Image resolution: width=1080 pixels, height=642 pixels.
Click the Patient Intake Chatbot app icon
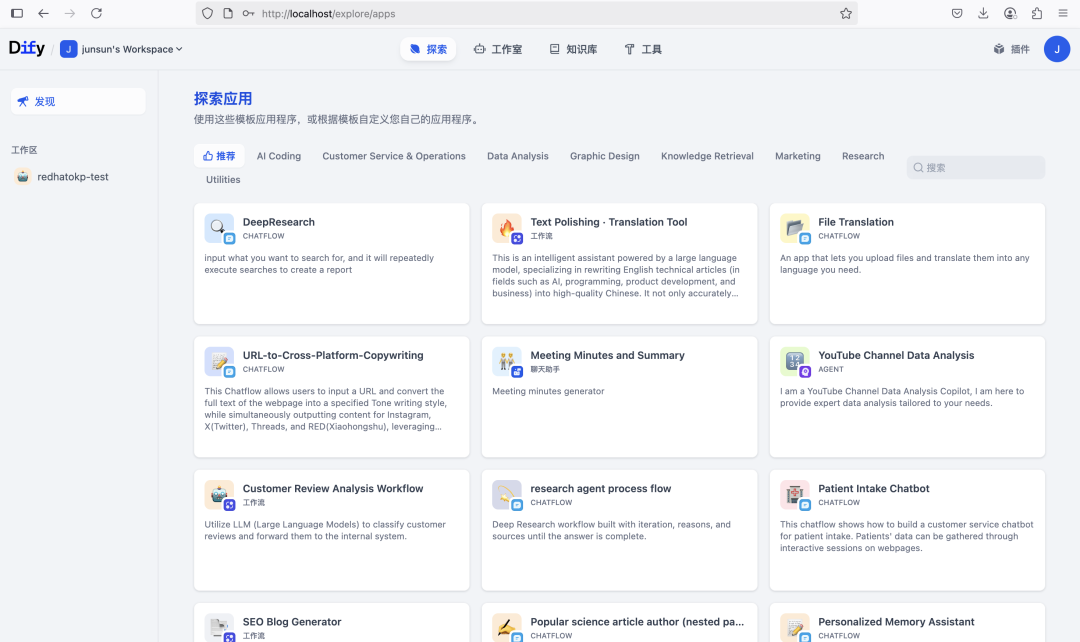[x=795, y=494]
